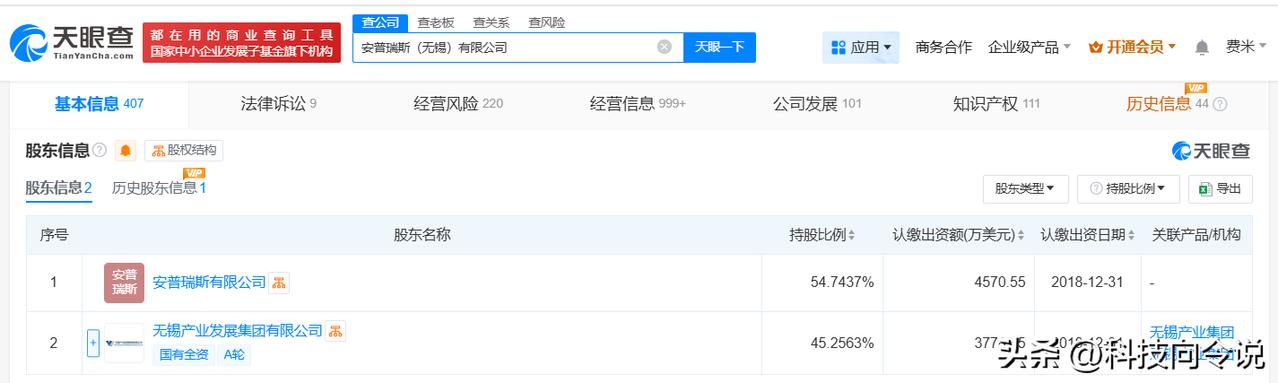The width and height of the screenshot is (1278, 383).
Task: Open the 费米 user account menu
Action: (1246, 47)
